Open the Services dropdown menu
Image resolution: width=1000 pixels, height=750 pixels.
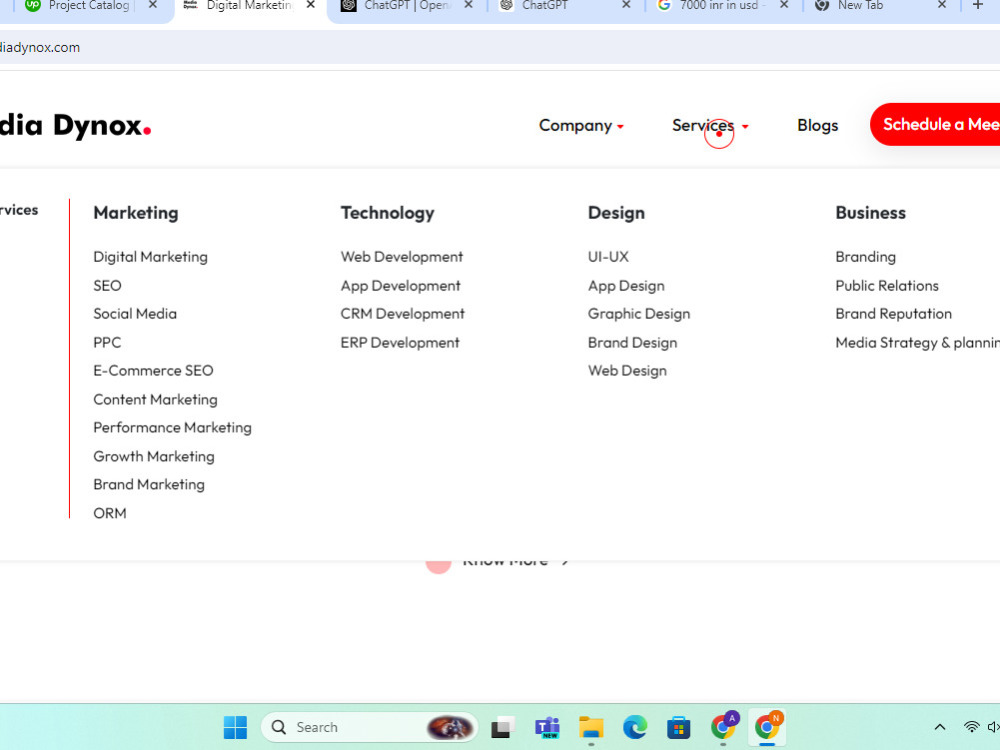[x=710, y=126]
